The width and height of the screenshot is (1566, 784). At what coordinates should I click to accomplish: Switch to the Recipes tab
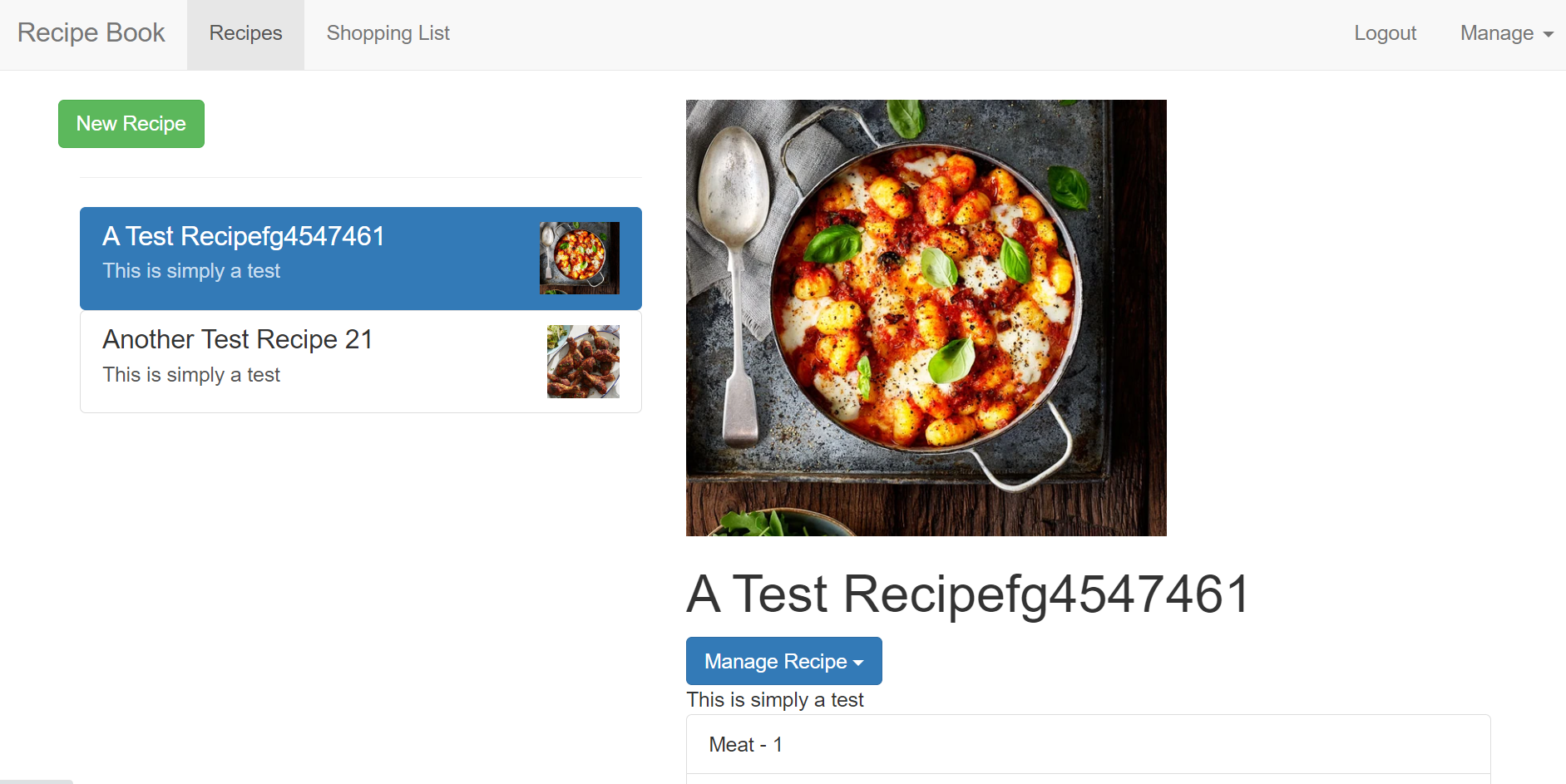pyautogui.click(x=245, y=33)
